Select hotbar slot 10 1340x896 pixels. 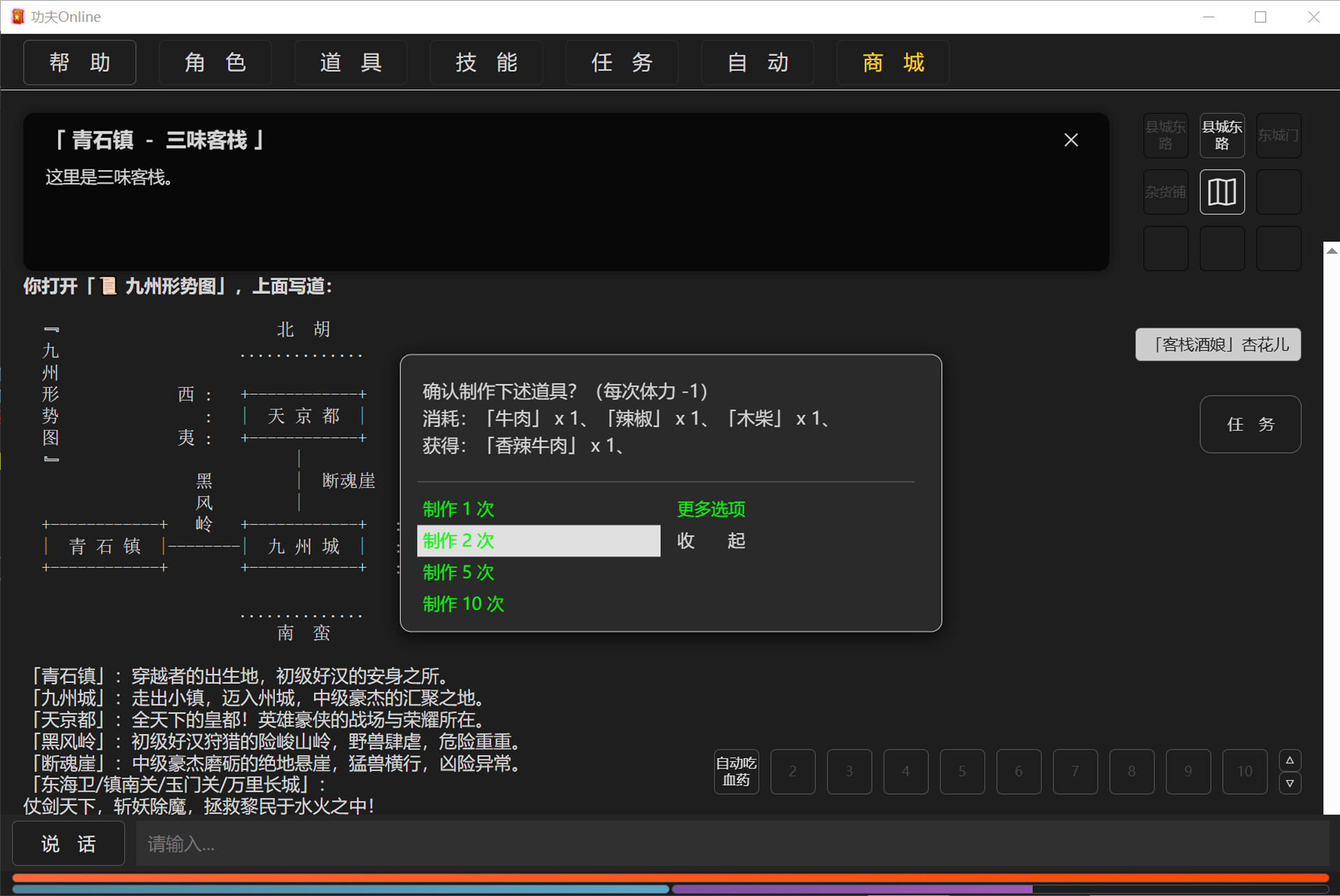tap(1244, 771)
